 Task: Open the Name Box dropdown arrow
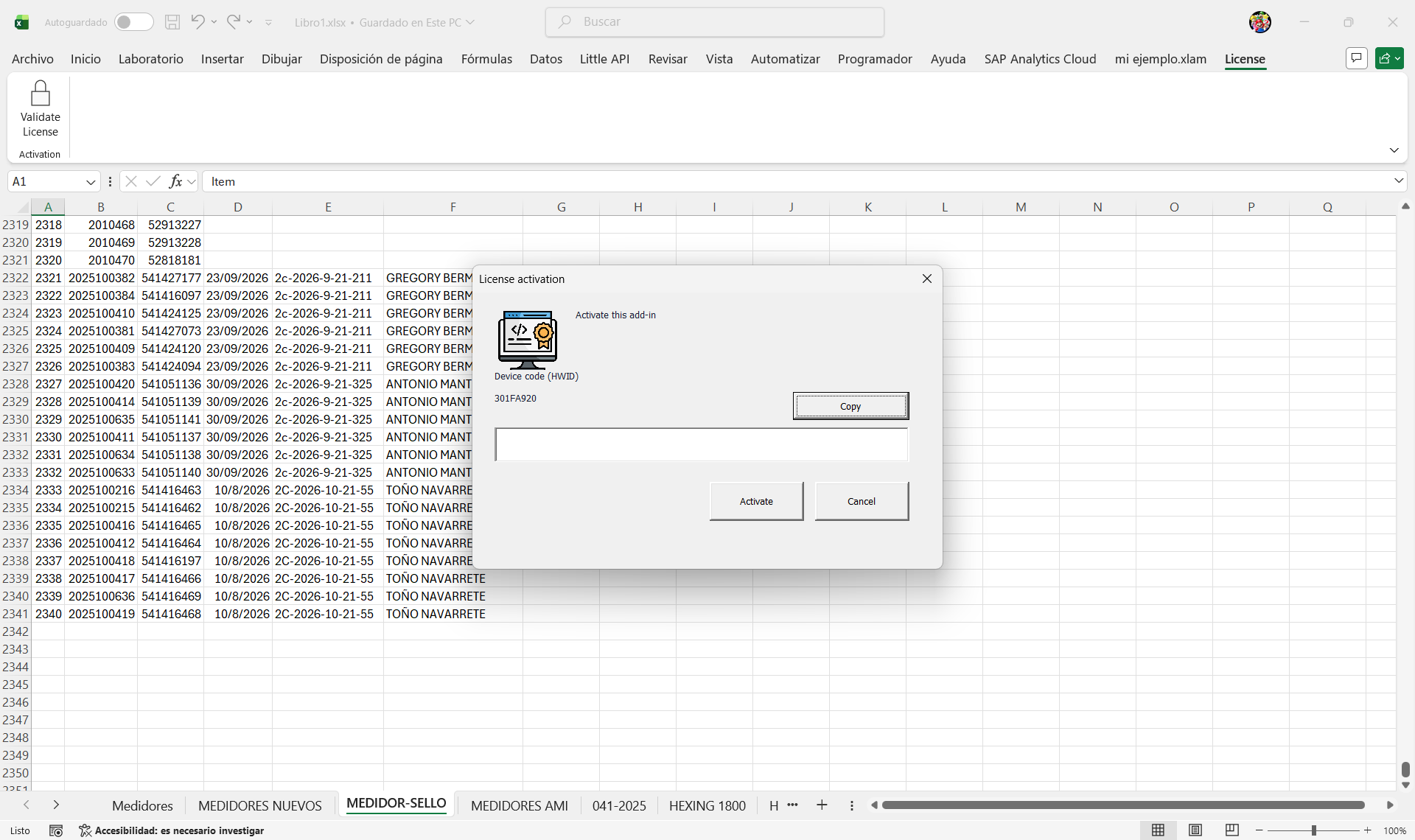[x=91, y=182]
